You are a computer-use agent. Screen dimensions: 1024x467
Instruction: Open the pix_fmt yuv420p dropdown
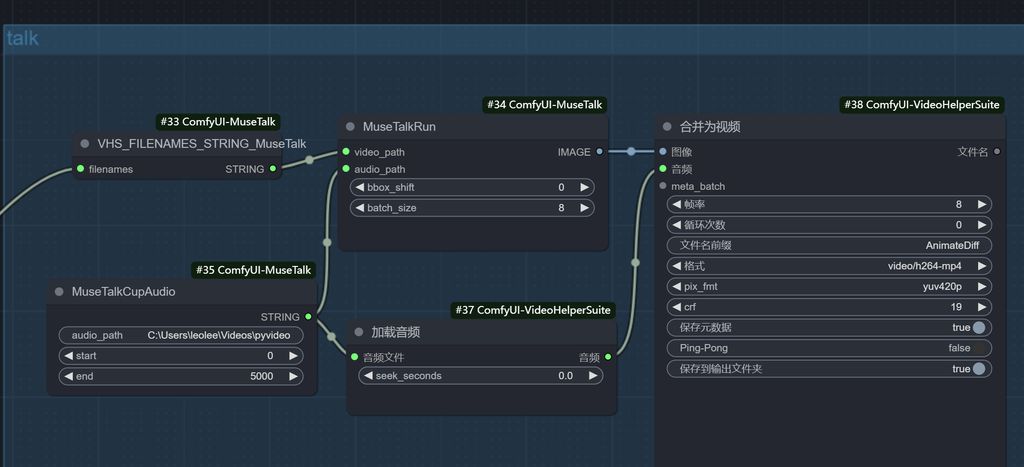[828, 287]
